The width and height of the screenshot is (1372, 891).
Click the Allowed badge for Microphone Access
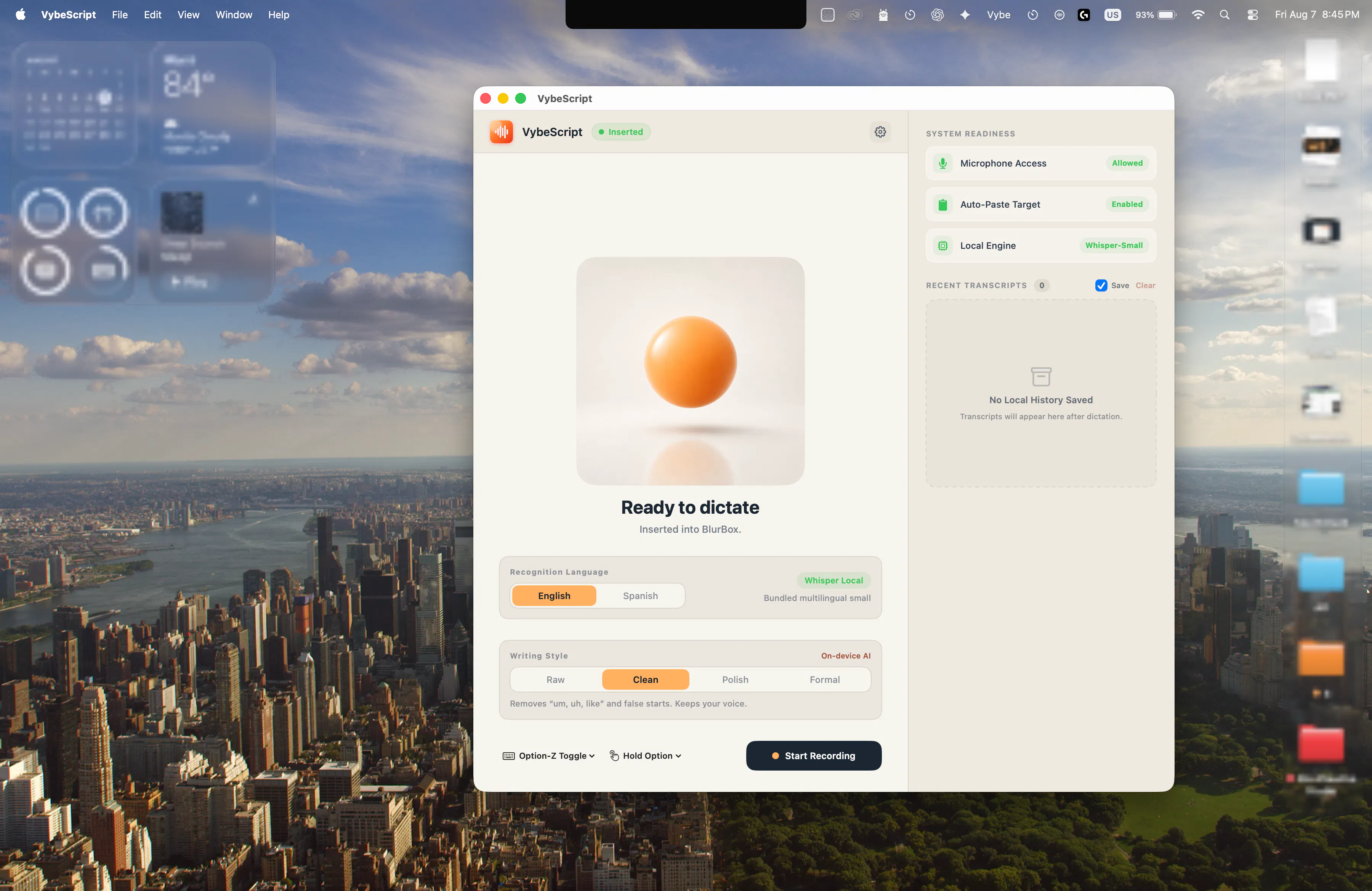tap(1127, 163)
